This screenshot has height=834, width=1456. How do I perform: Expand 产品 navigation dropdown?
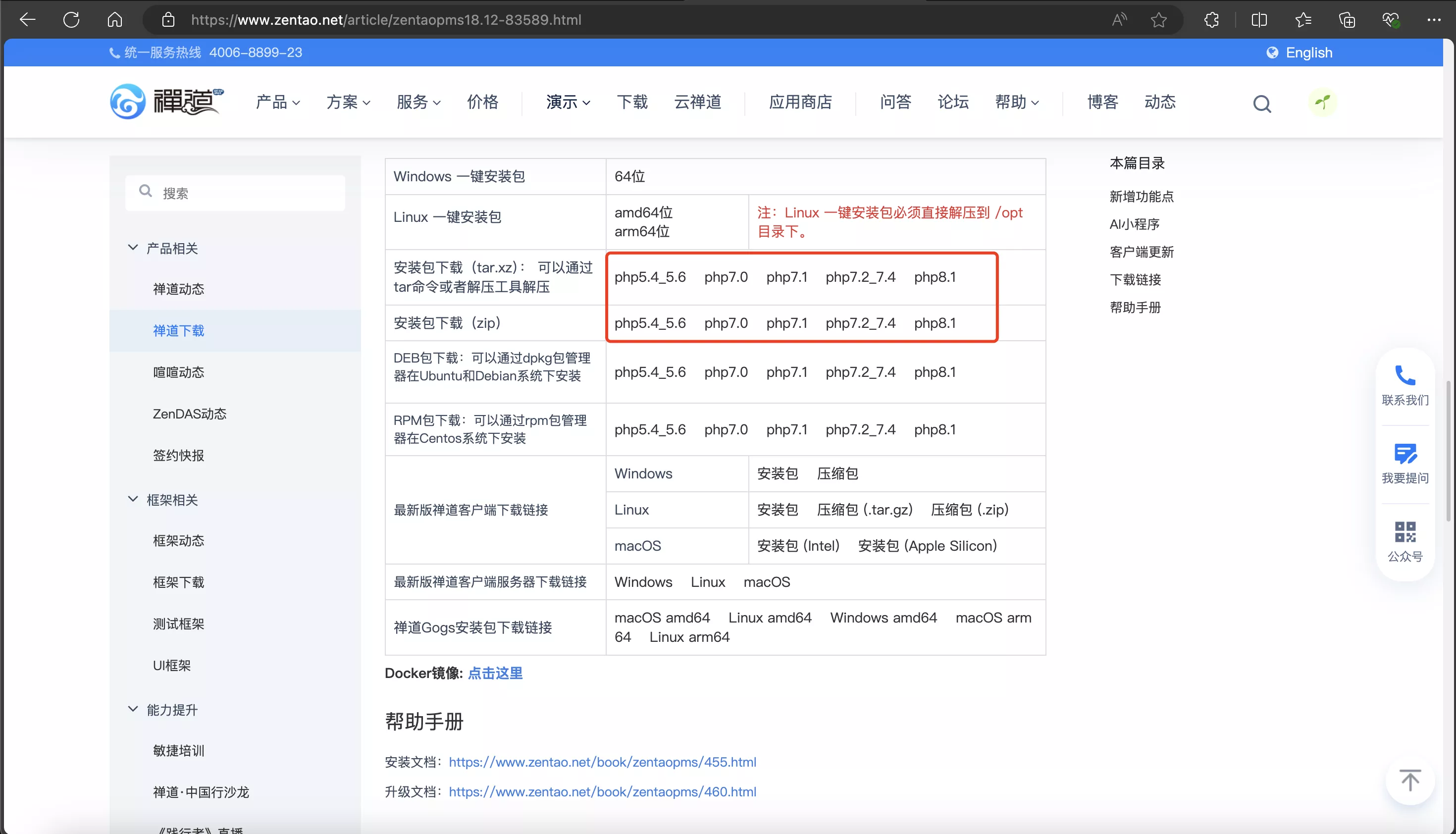(278, 102)
